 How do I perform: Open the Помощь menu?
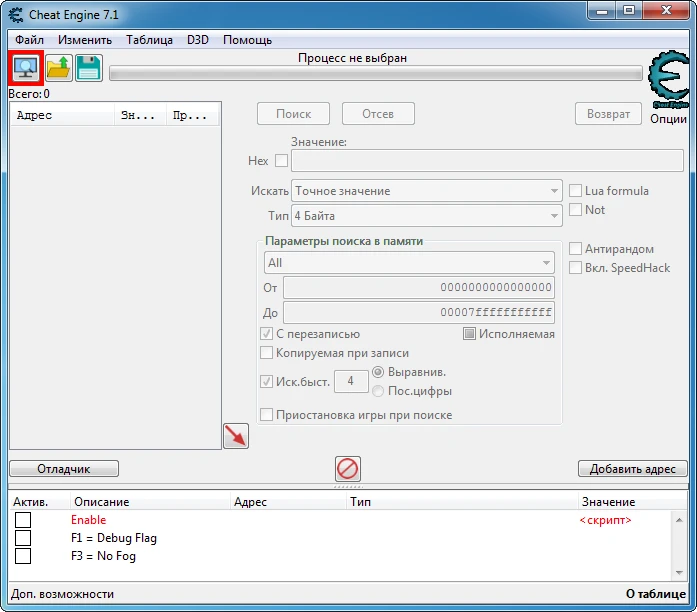pyautogui.click(x=248, y=40)
